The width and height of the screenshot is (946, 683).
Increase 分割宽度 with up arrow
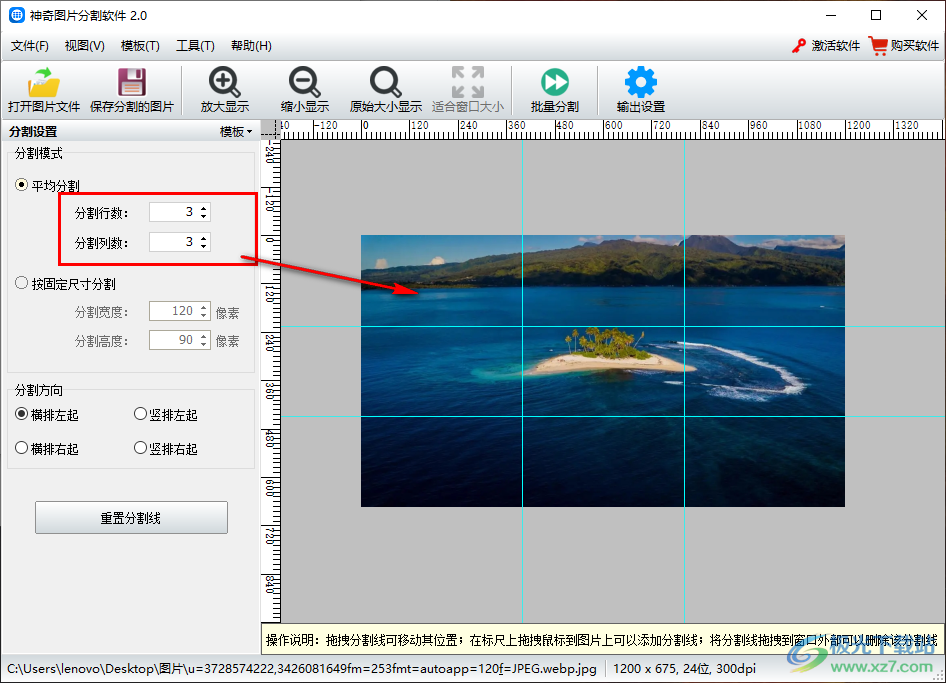point(204,307)
